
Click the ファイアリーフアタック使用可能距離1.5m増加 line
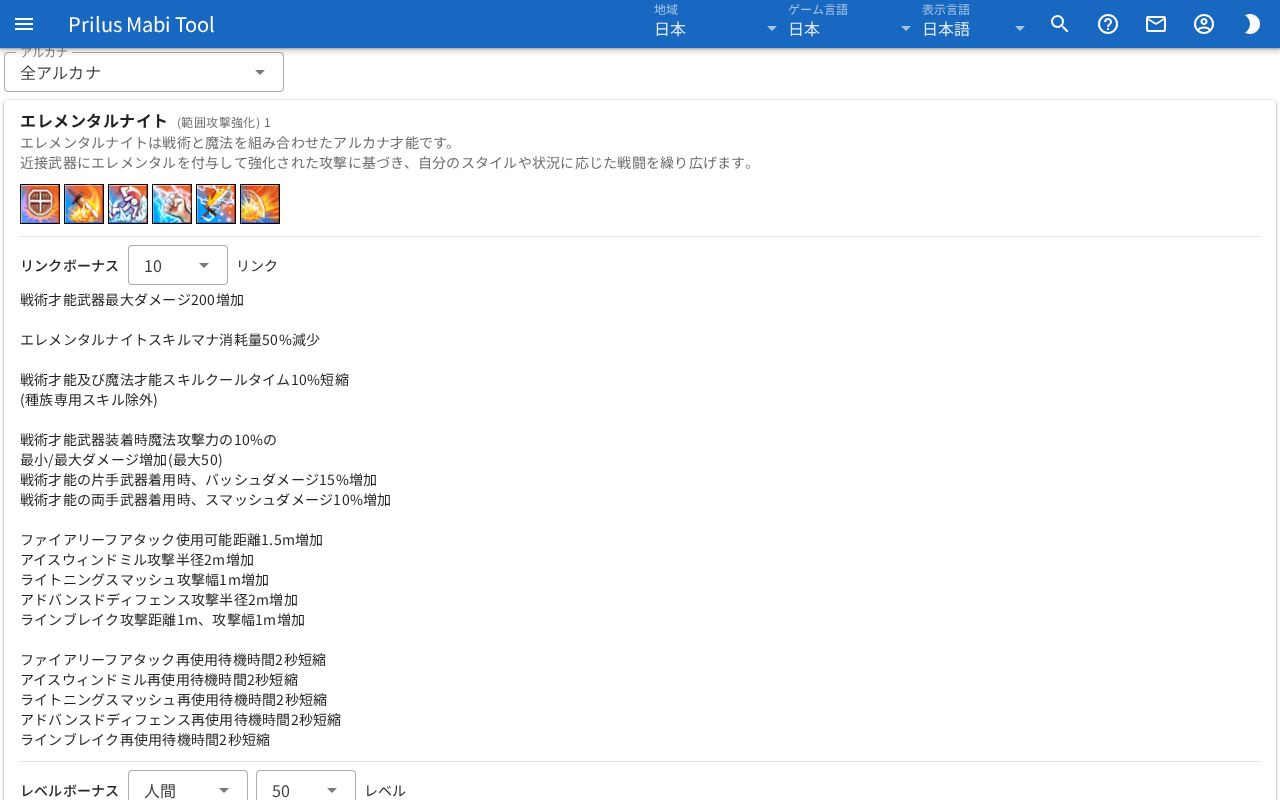click(171, 540)
